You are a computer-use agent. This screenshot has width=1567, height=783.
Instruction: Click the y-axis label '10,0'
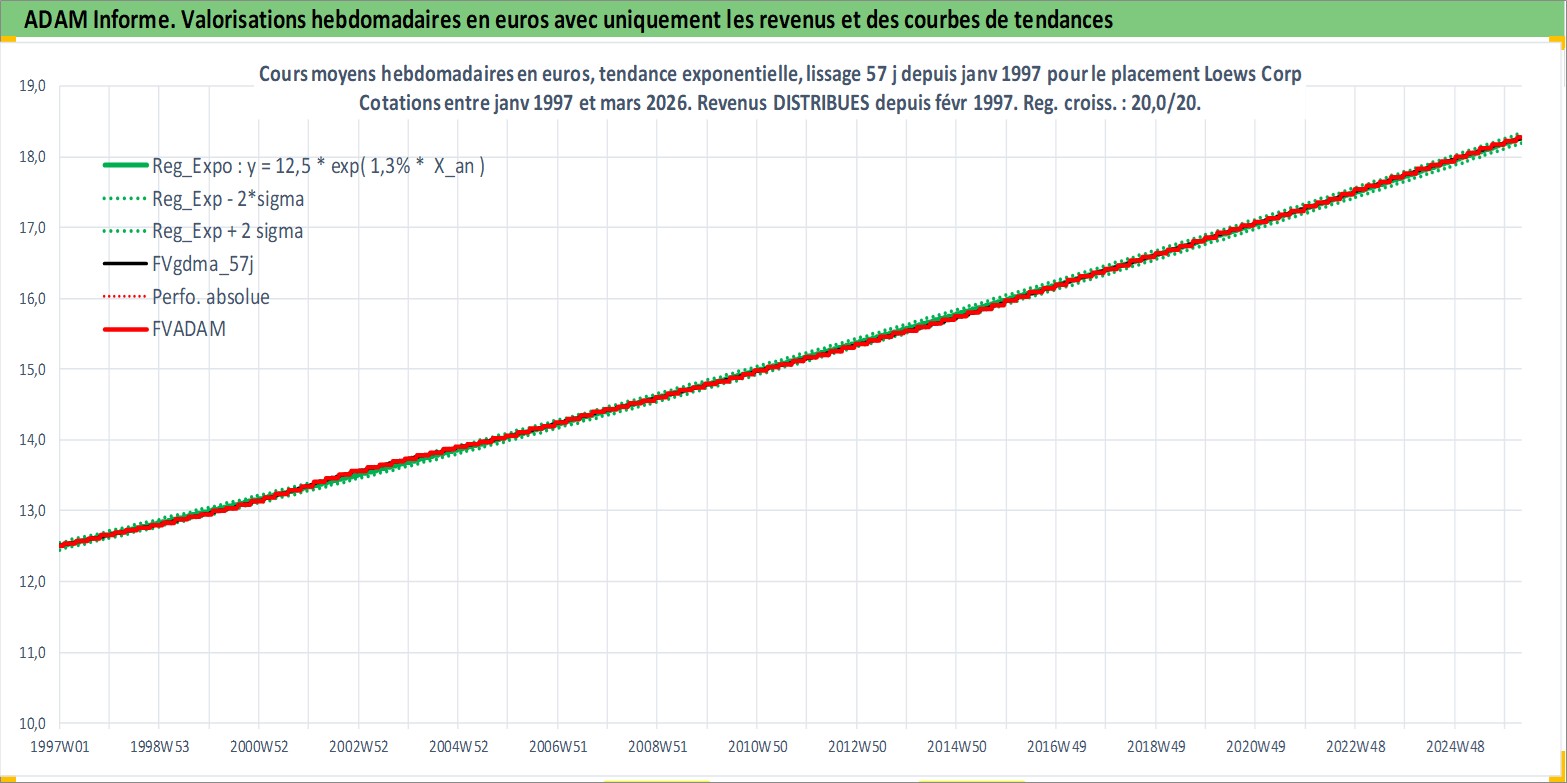32,723
